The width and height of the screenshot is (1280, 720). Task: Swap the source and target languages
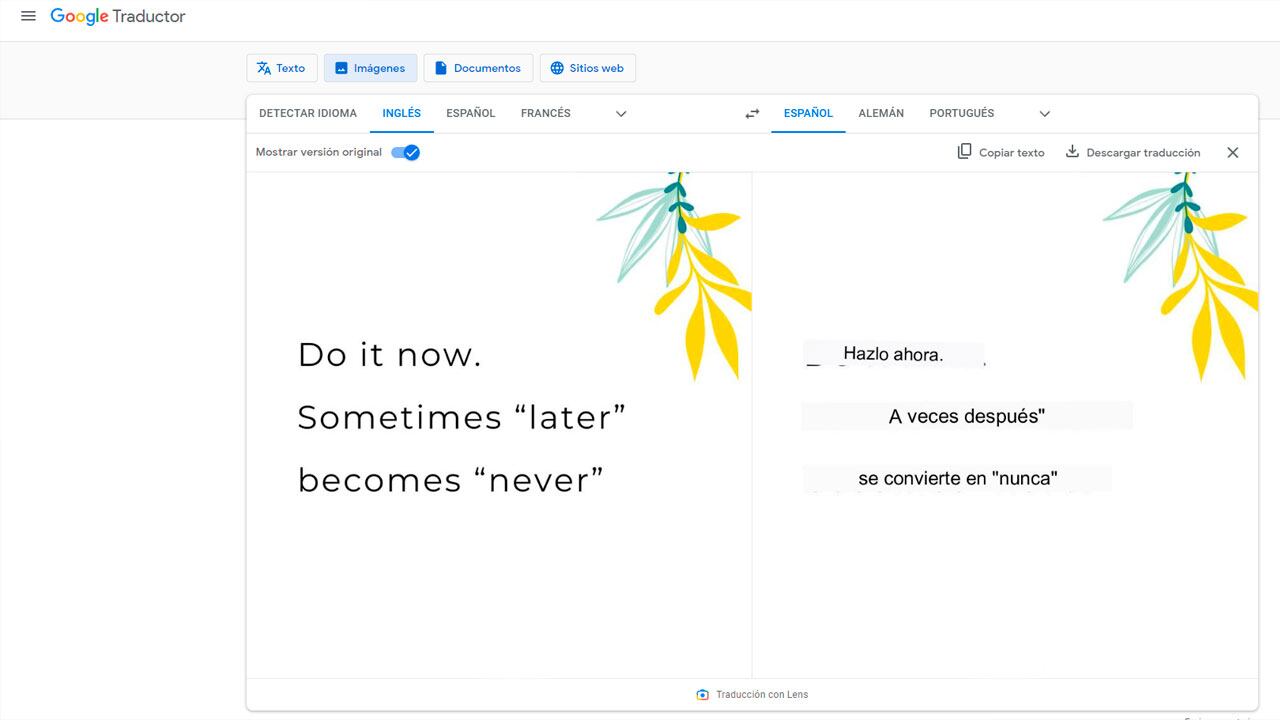tap(752, 113)
